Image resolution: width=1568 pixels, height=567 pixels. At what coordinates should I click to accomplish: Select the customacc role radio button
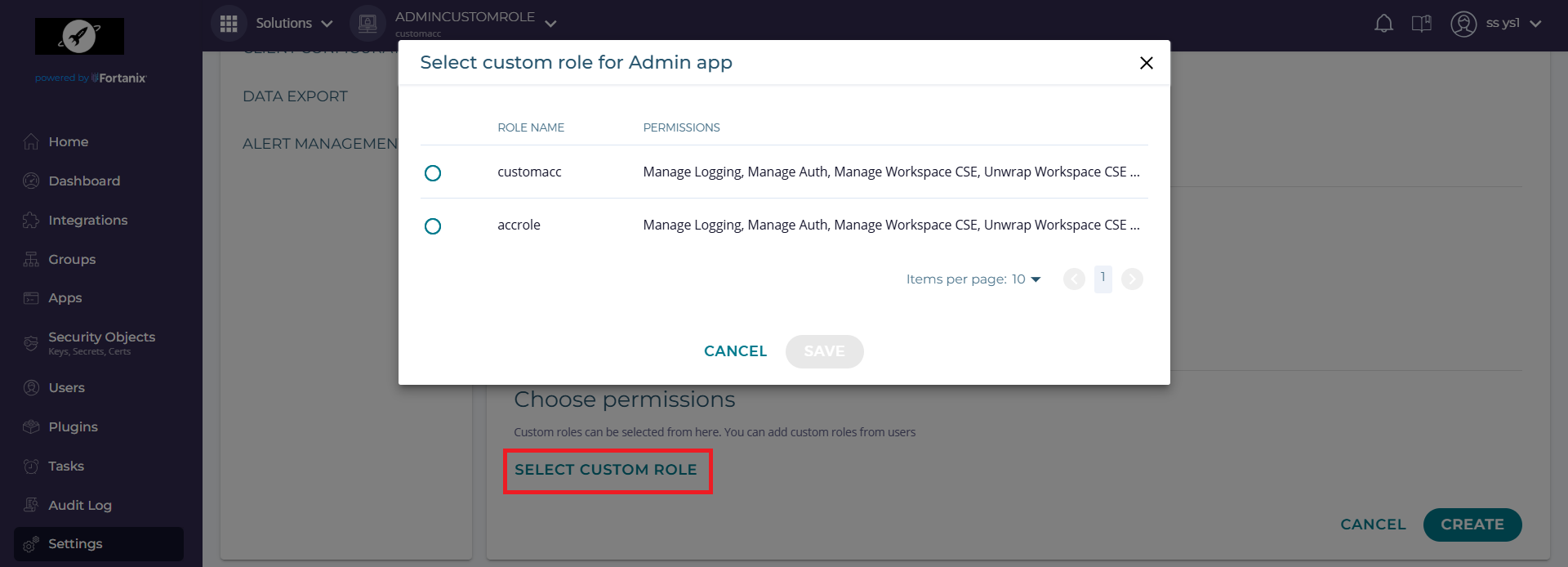433,173
